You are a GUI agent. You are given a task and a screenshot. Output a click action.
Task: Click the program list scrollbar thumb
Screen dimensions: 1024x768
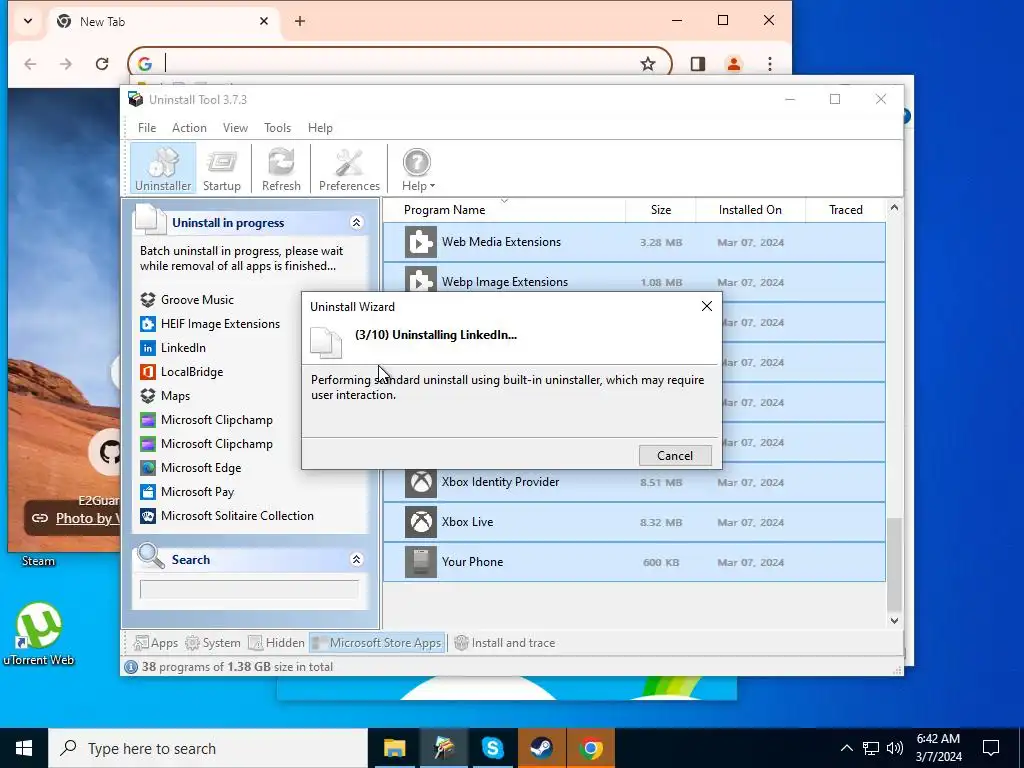tap(894, 566)
